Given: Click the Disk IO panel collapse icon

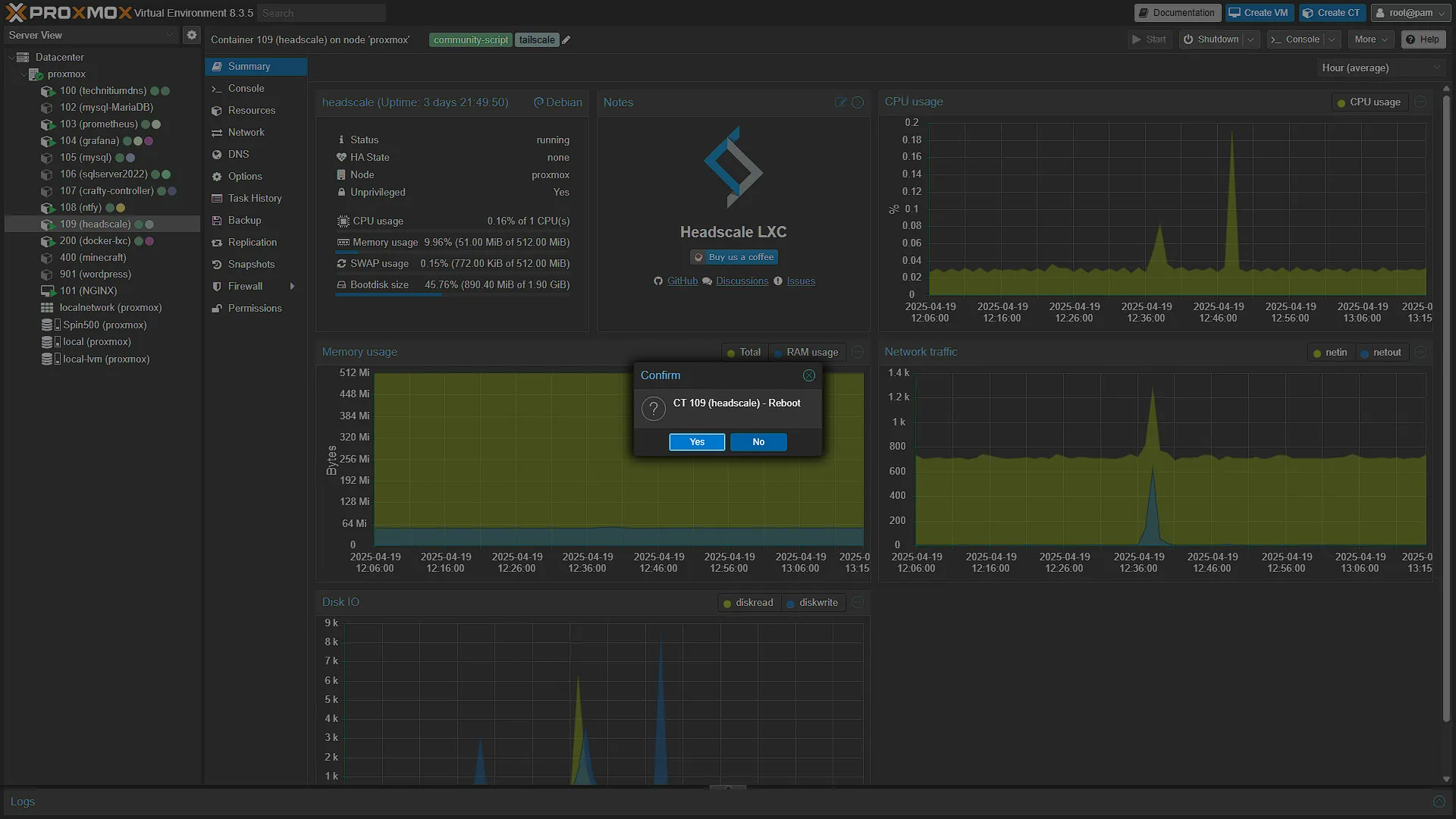Looking at the screenshot, I should pyautogui.click(x=858, y=602).
